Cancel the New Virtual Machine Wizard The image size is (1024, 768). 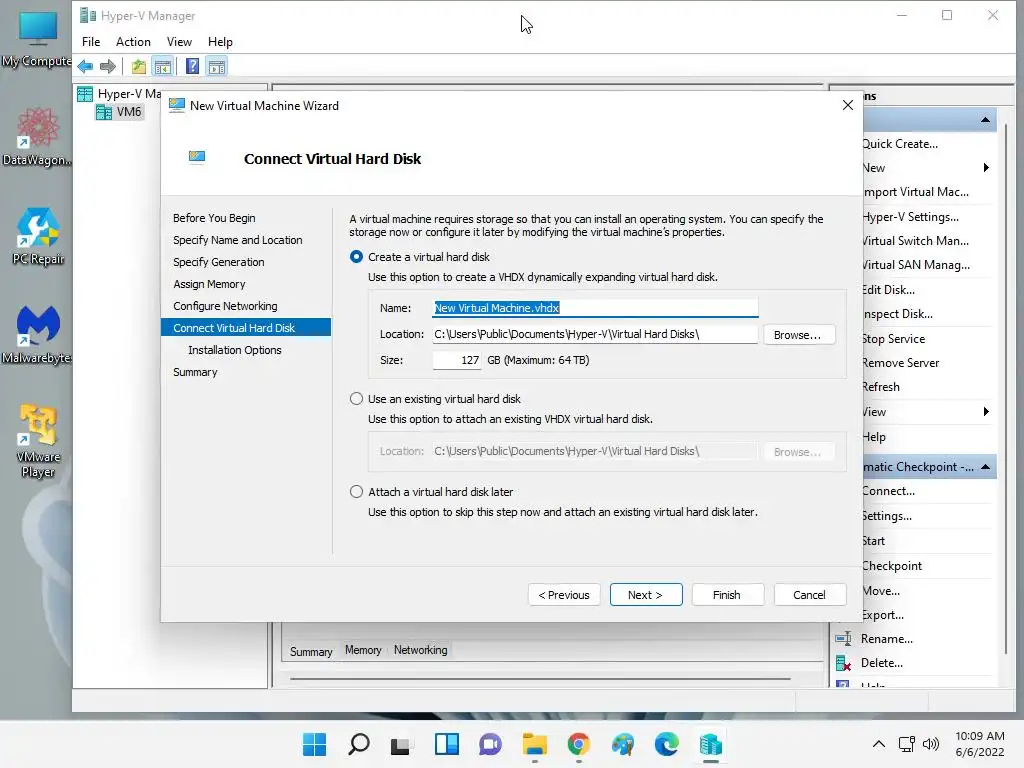(810, 595)
